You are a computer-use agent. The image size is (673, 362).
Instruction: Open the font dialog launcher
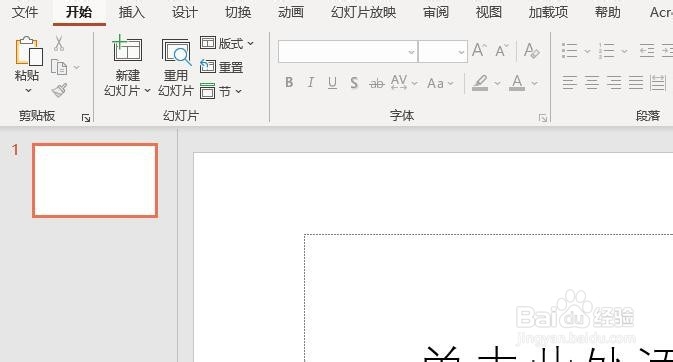(543, 118)
